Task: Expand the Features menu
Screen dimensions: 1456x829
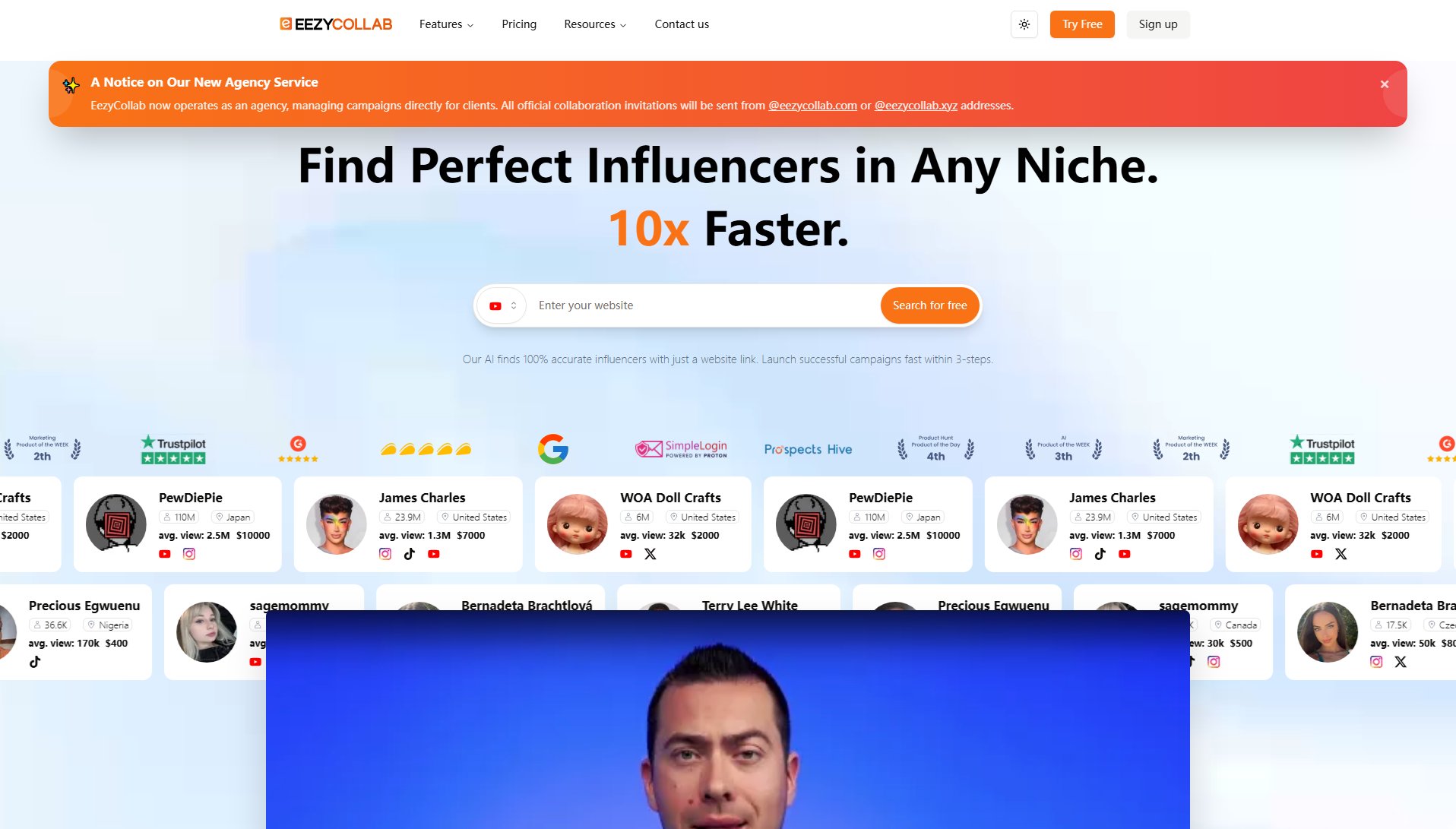Action: 446,24
